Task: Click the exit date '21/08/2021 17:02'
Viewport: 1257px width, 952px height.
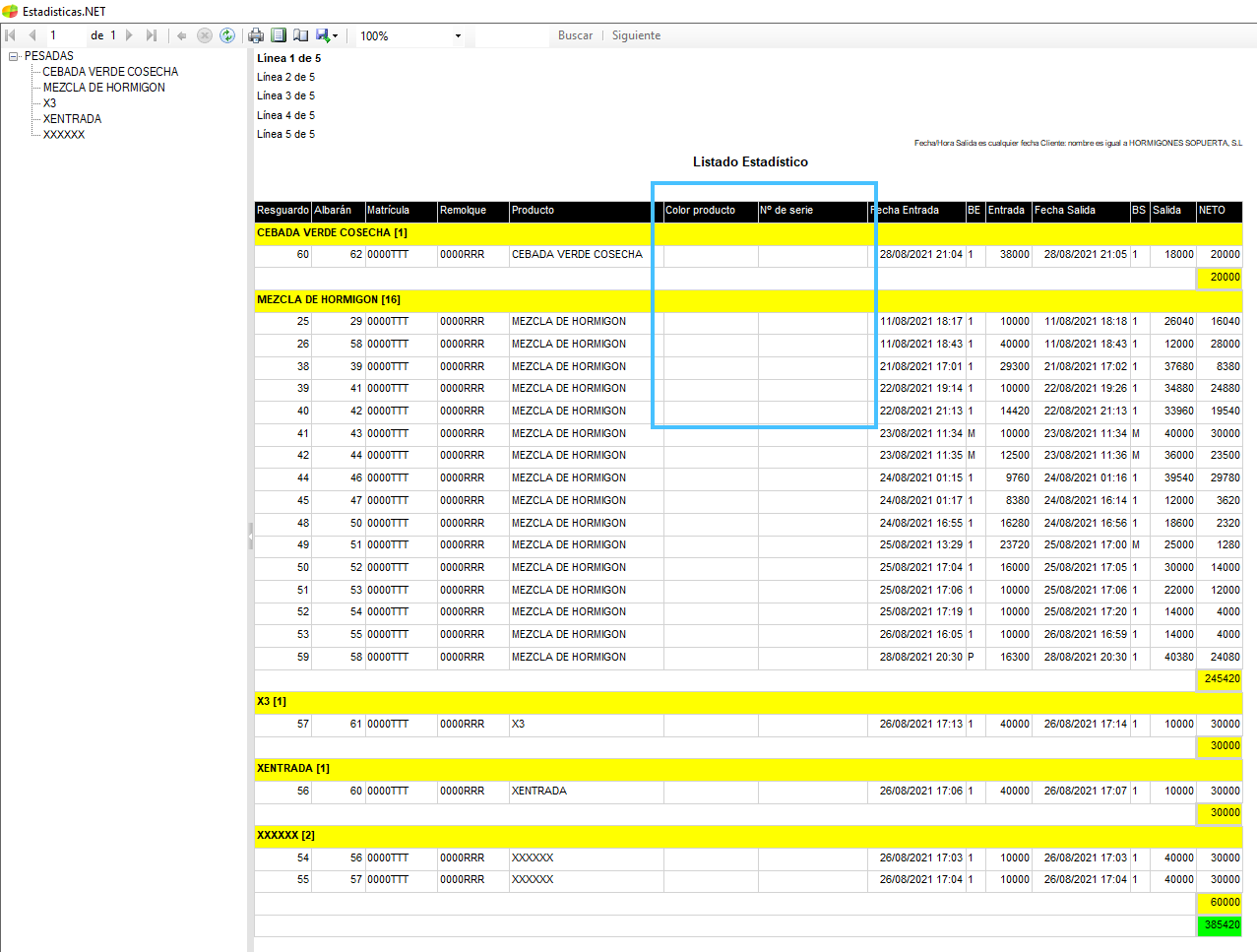Action: (1086, 367)
